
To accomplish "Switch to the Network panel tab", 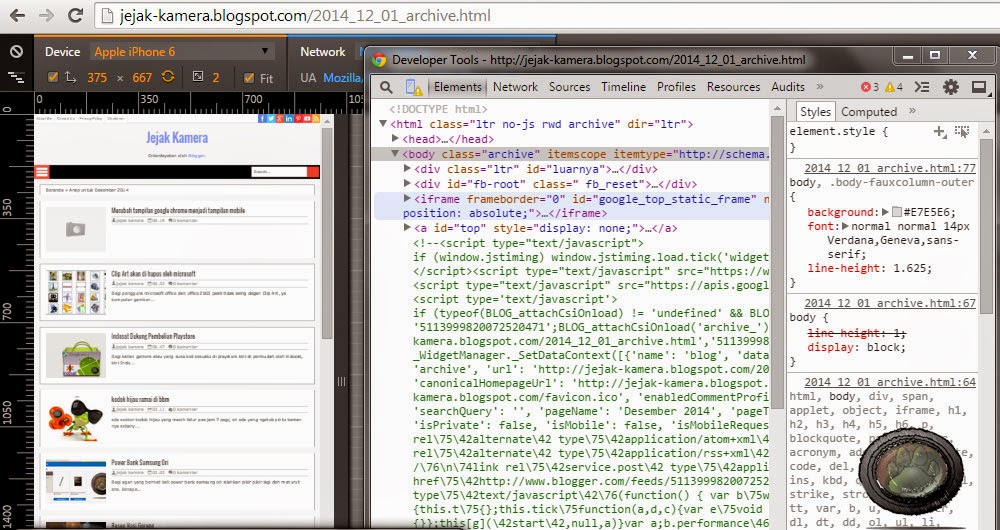I will click(515, 87).
